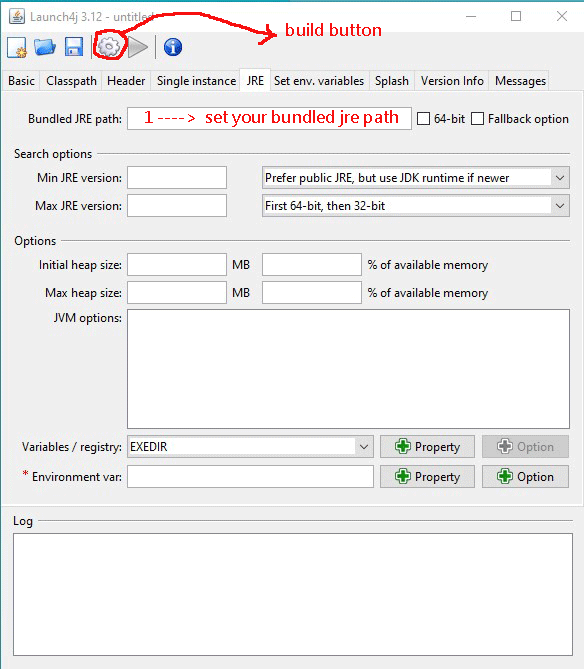This screenshot has width=584, height=669.
Task: Go to the Splash tab
Action: click(392, 81)
